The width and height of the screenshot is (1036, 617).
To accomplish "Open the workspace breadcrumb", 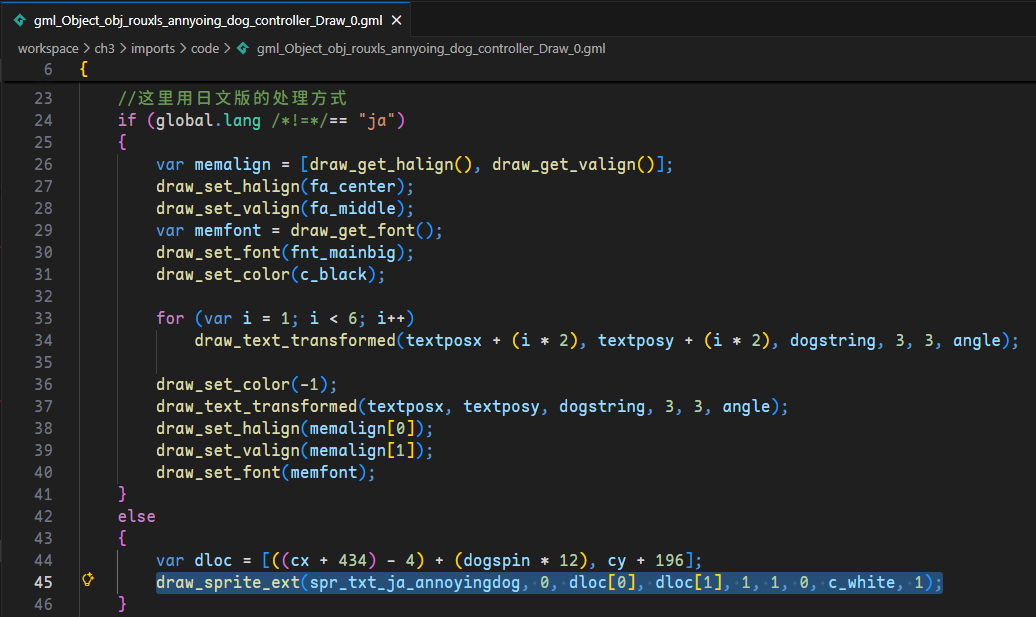I will (x=48, y=49).
